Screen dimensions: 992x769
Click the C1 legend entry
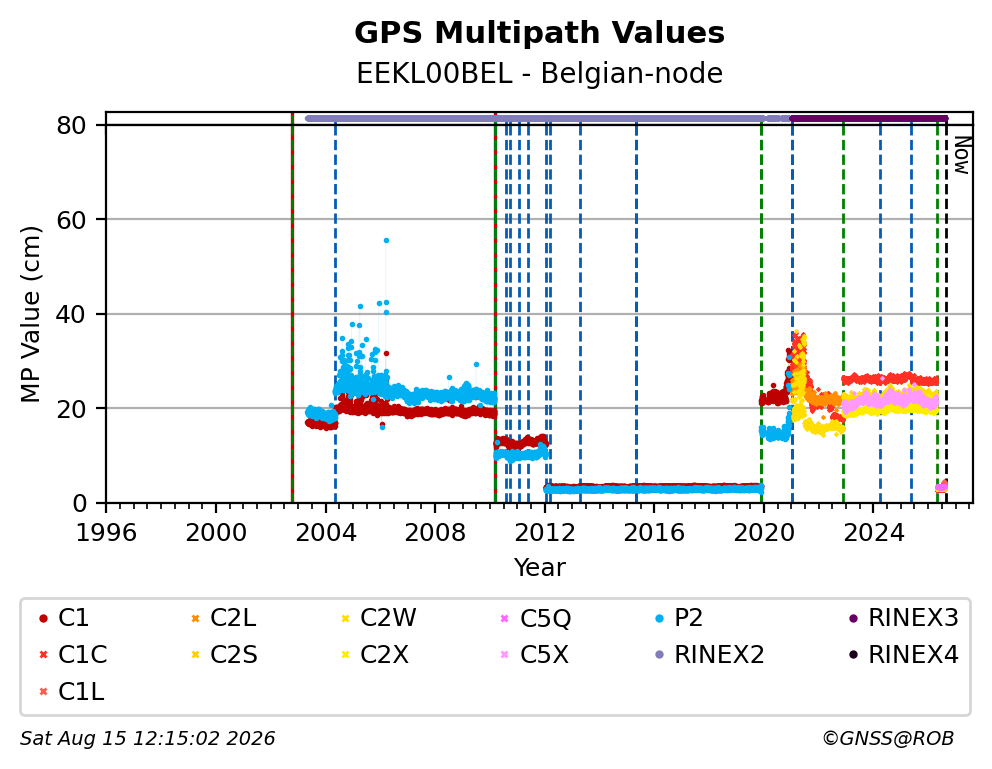[x=64, y=618]
